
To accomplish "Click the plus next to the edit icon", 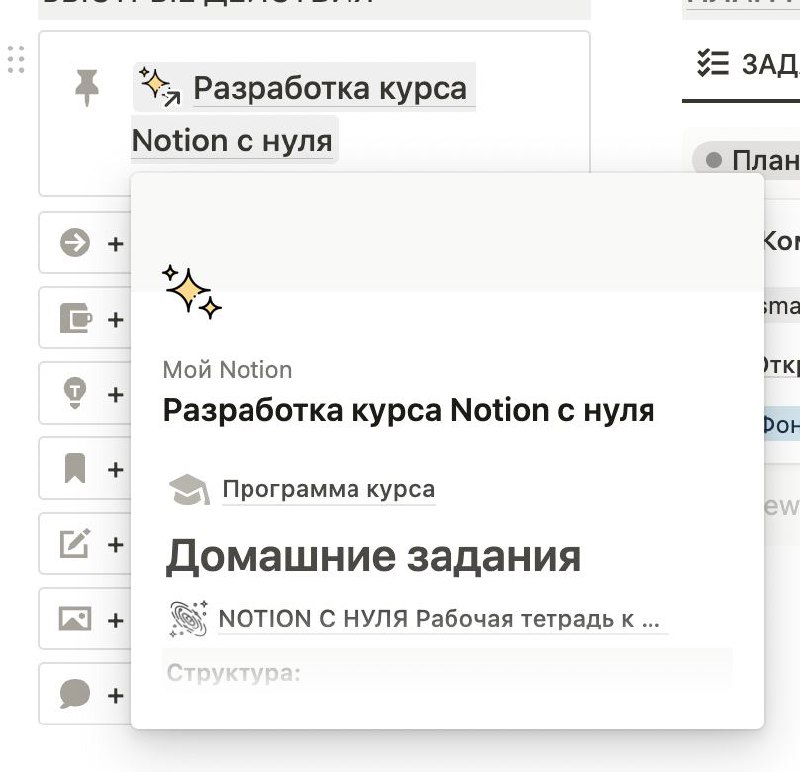I will coord(116,544).
